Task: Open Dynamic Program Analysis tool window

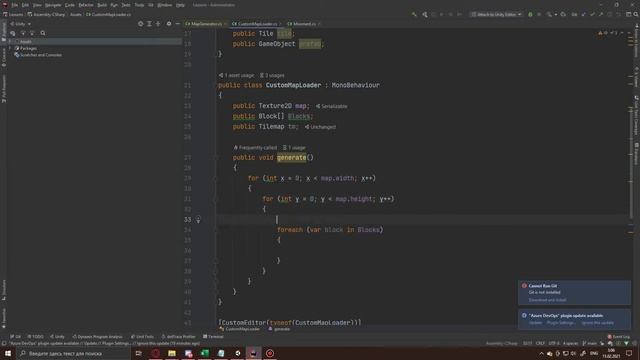Action: pyautogui.click(x=98, y=337)
